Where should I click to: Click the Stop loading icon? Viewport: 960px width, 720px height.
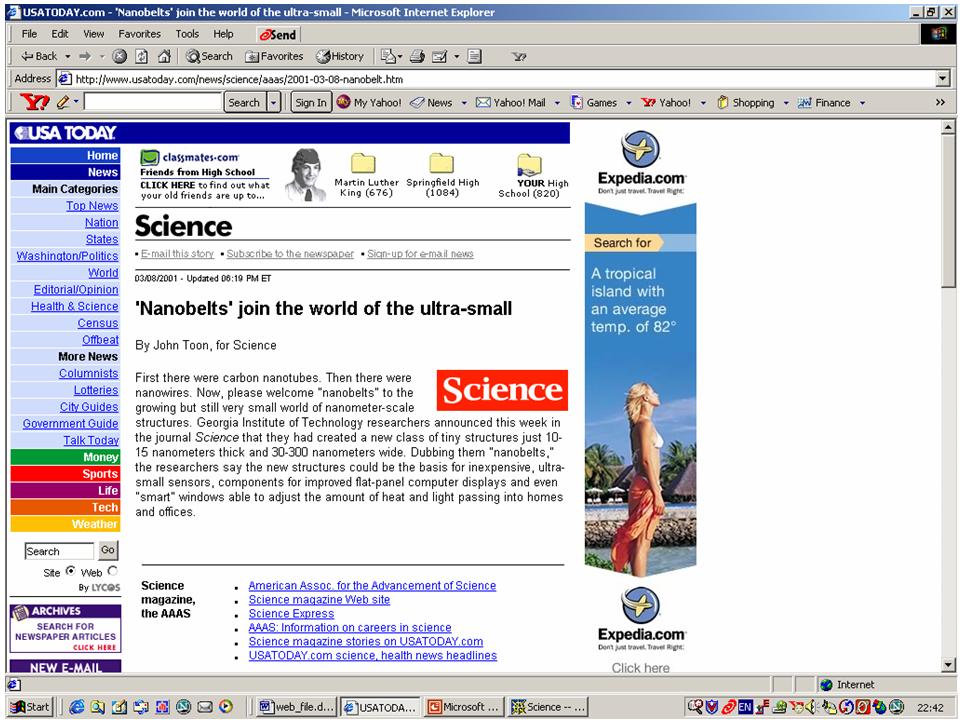click(120, 56)
